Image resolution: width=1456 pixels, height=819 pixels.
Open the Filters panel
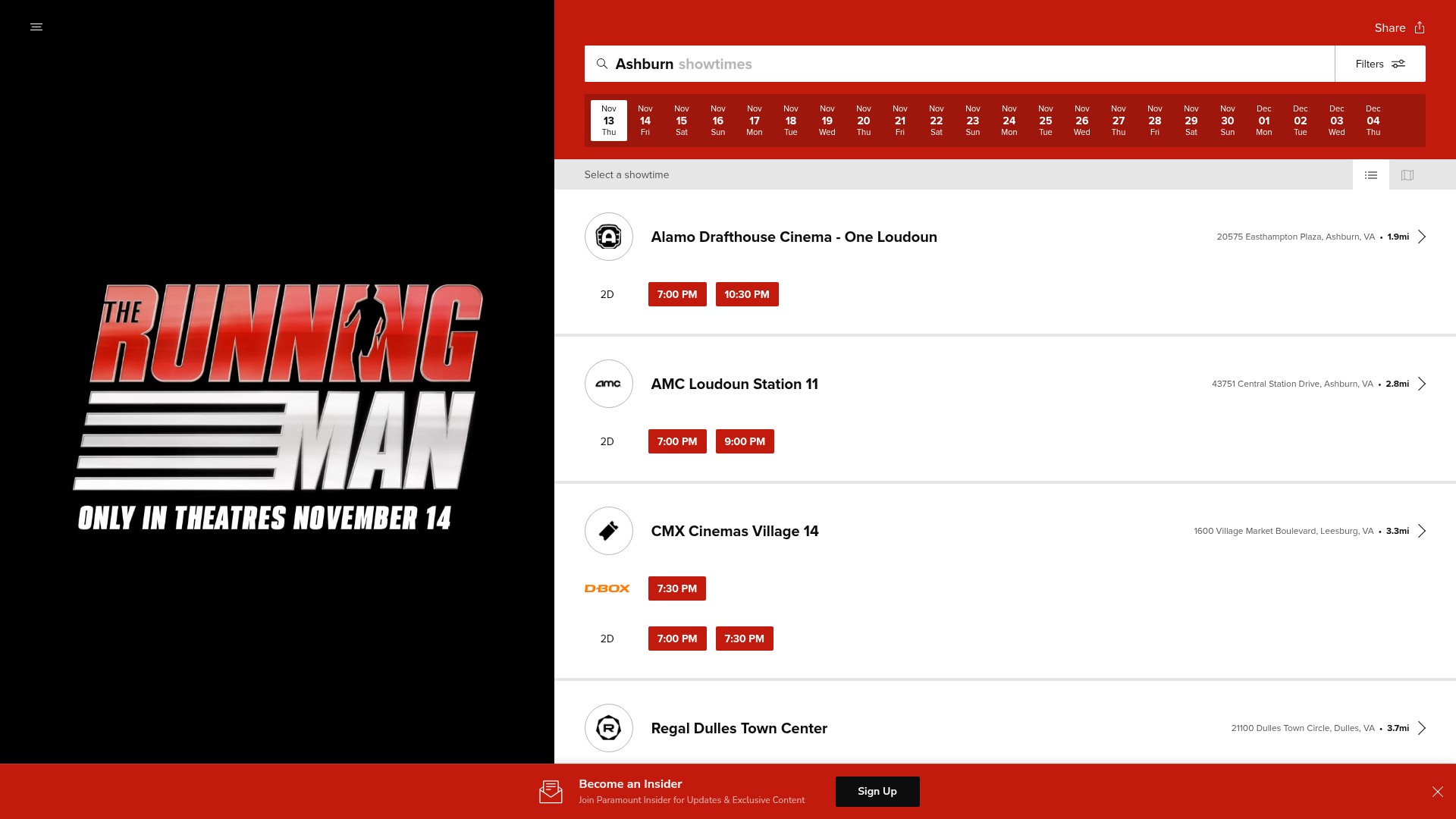tap(1380, 64)
